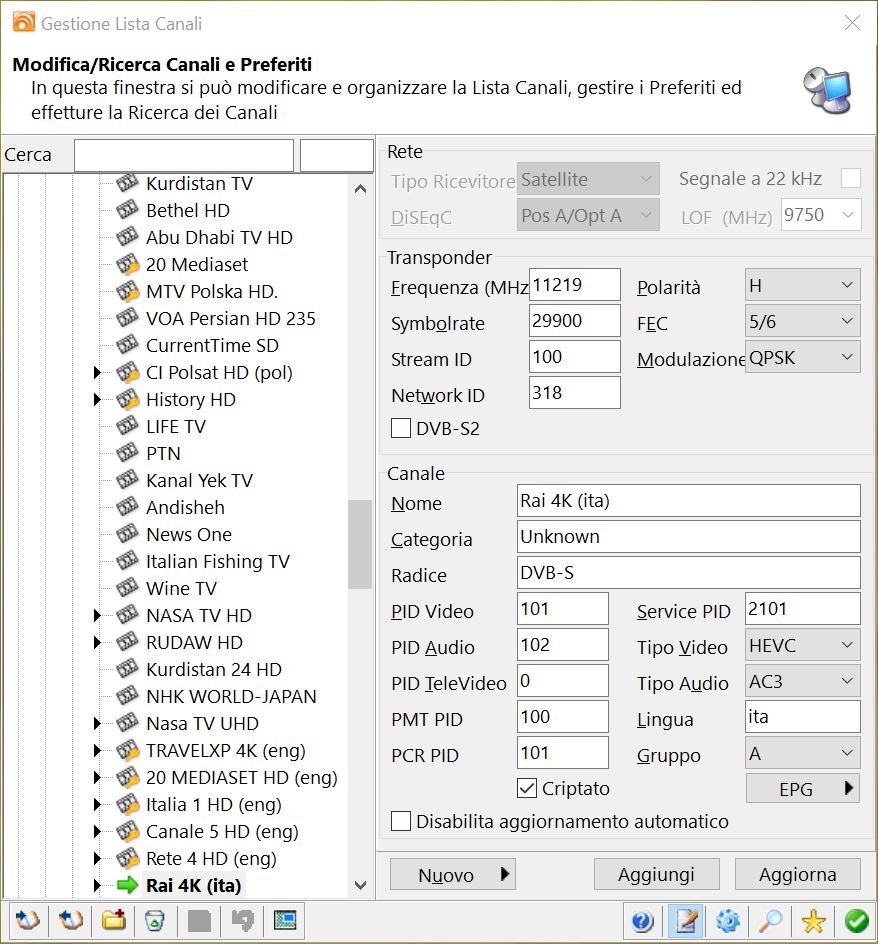Click the Aggiorna button
878x944 pixels.
click(x=797, y=874)
